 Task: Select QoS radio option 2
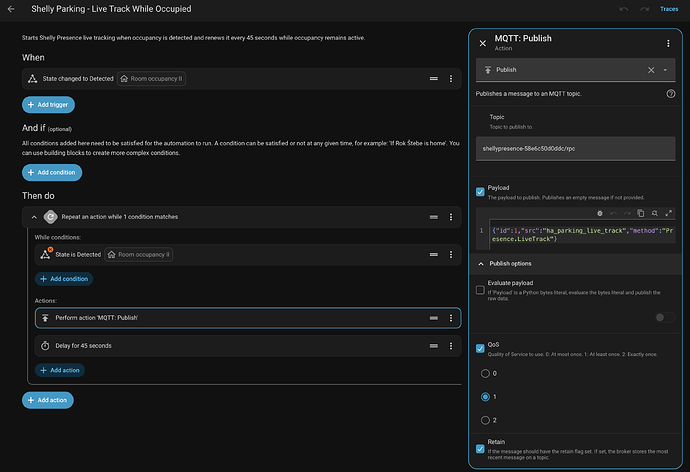[x=485, y=420]
